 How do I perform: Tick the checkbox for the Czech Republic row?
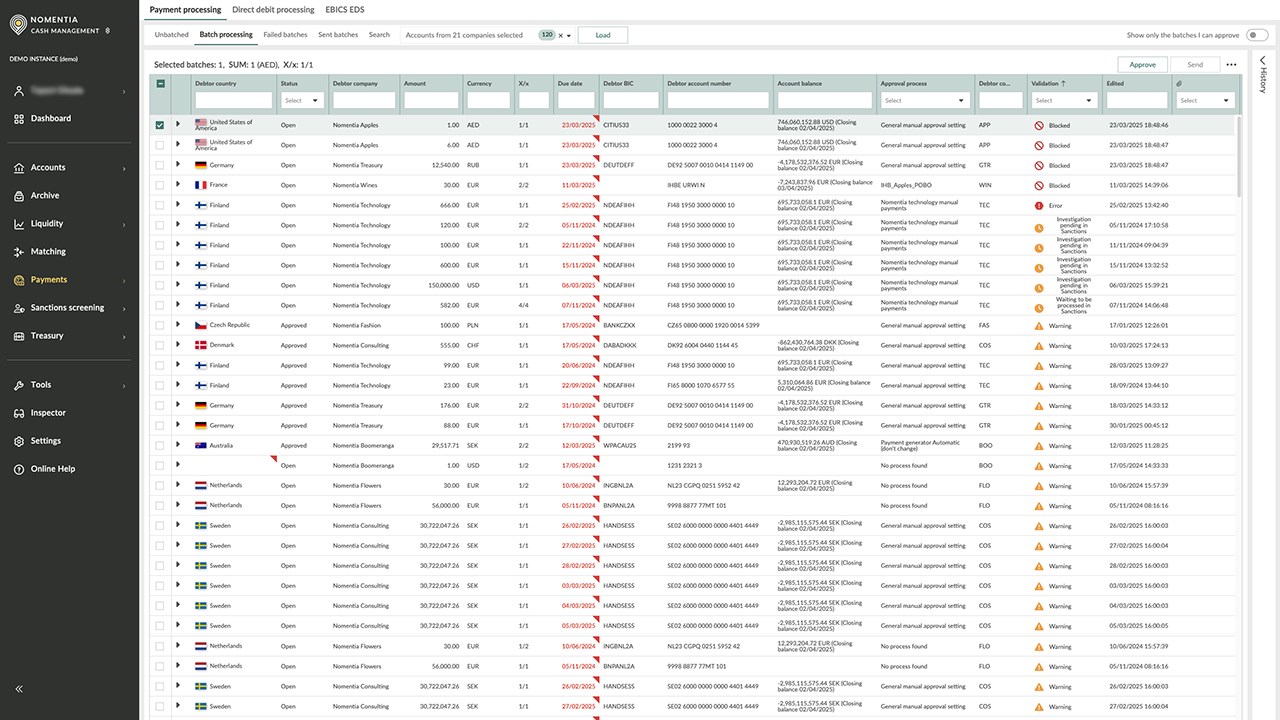pyautogui.click(x=160, y=325)
